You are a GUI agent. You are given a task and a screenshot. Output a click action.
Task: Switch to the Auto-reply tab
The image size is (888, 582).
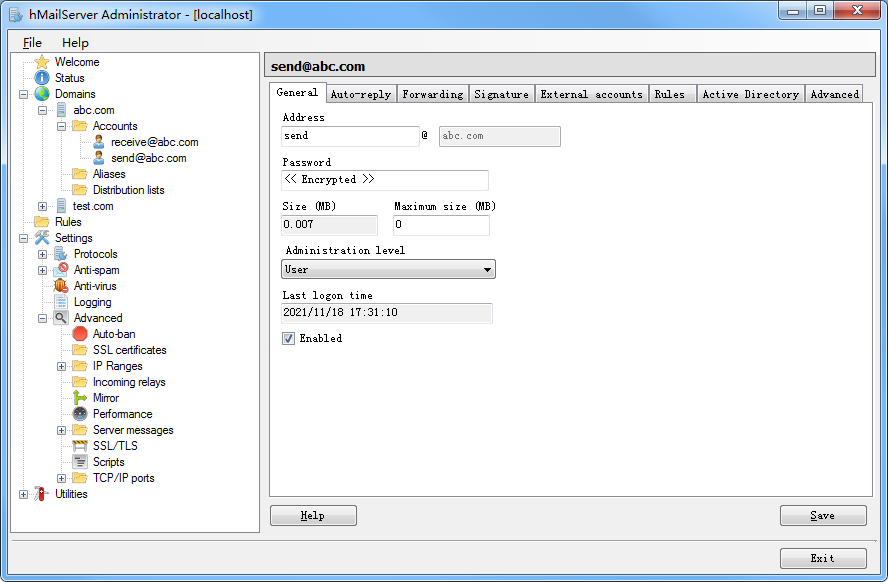[x=361, y=94]
